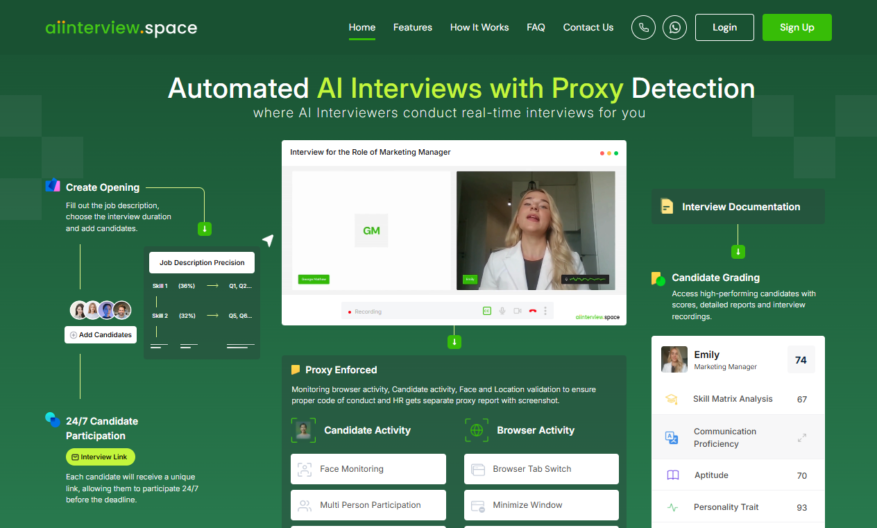
Task: Click the red end-call icon
Action: point(532,311)
